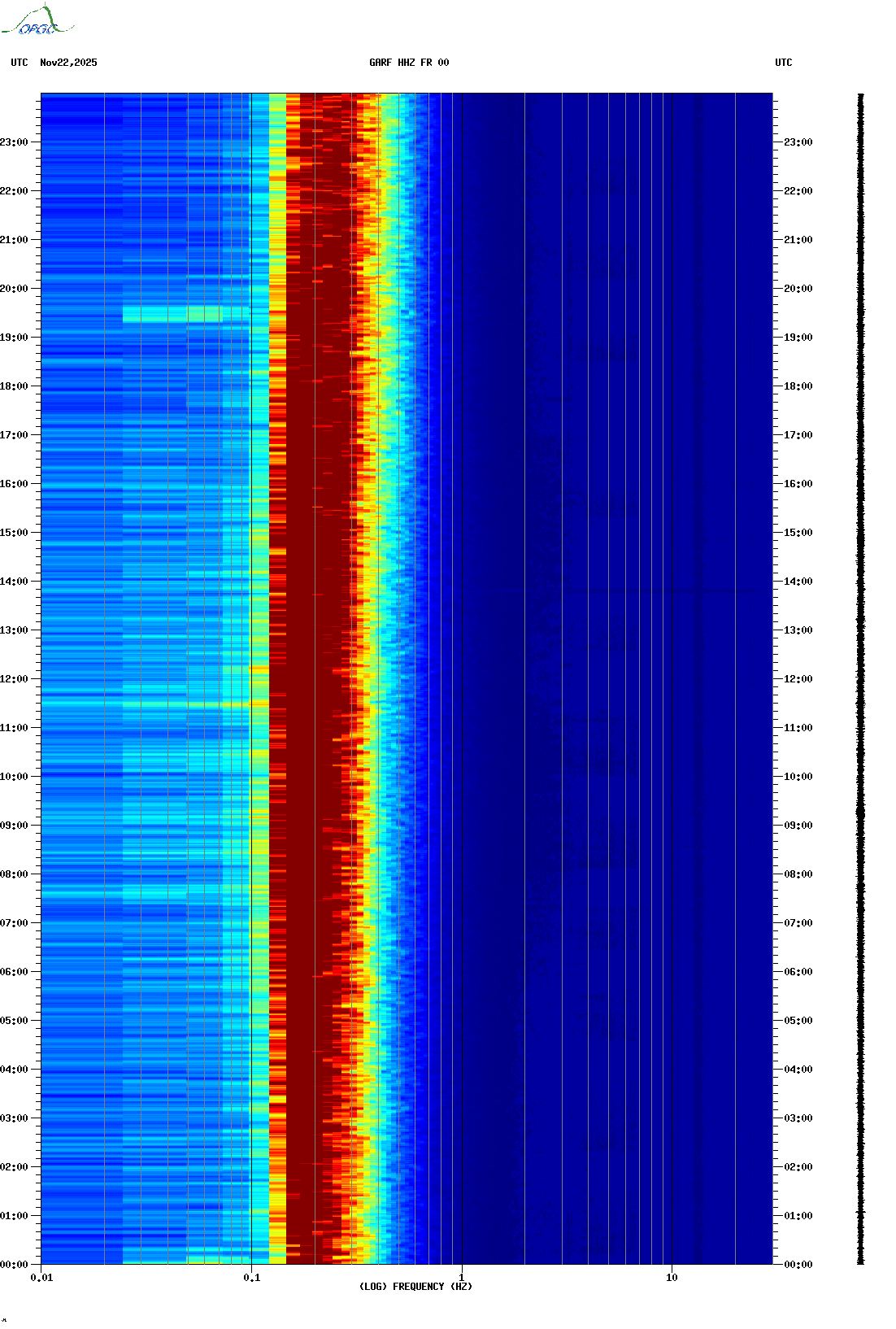Viewport: 896px width, 1329px height.
Task: Click the UTC label beside the date
Action: point(20,63)
